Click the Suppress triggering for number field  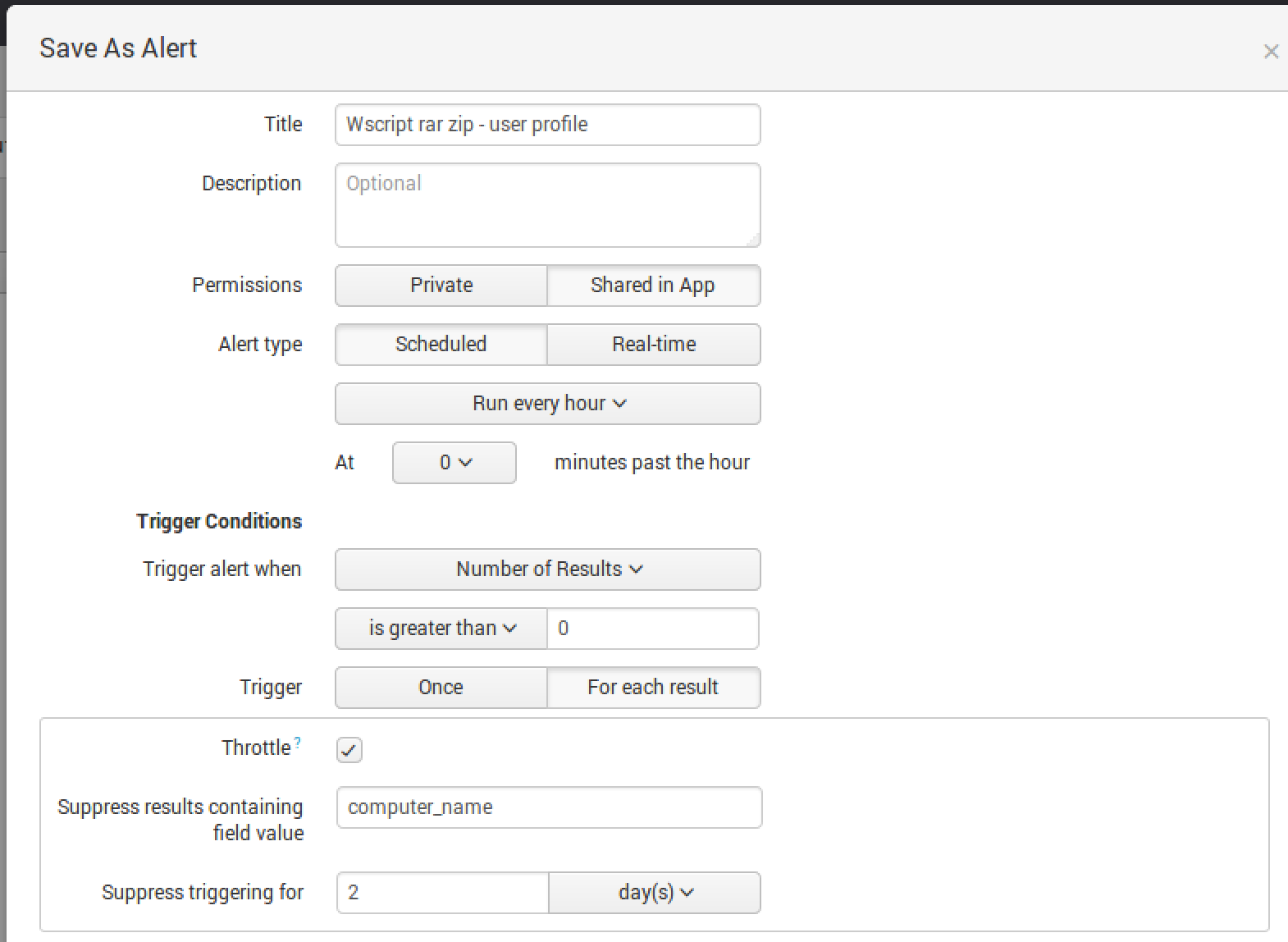(x=443, y=893)
